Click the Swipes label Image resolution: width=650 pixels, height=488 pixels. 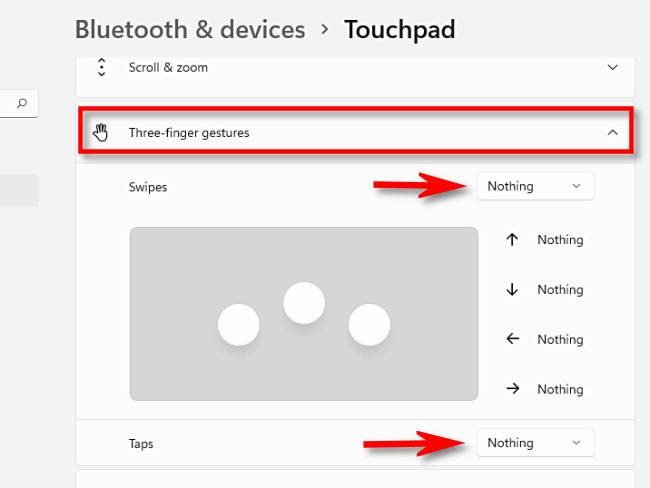pos(148,186)
